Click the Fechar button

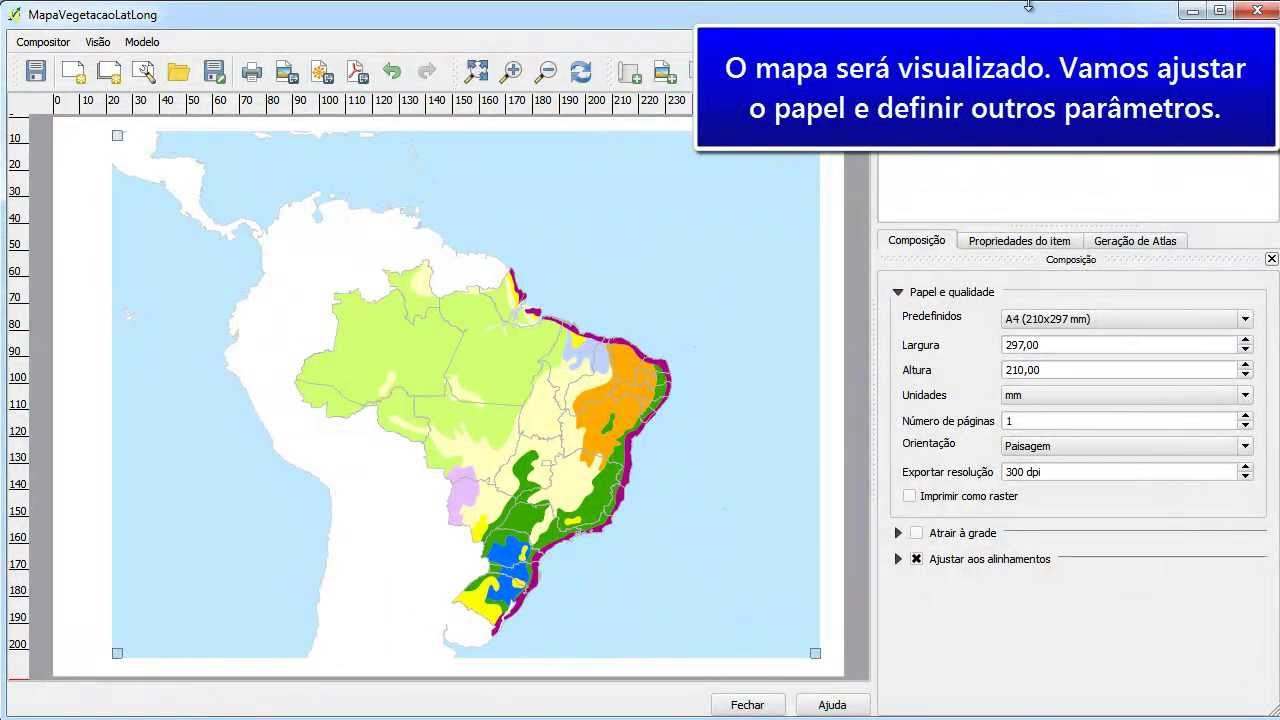click(747, 705)
